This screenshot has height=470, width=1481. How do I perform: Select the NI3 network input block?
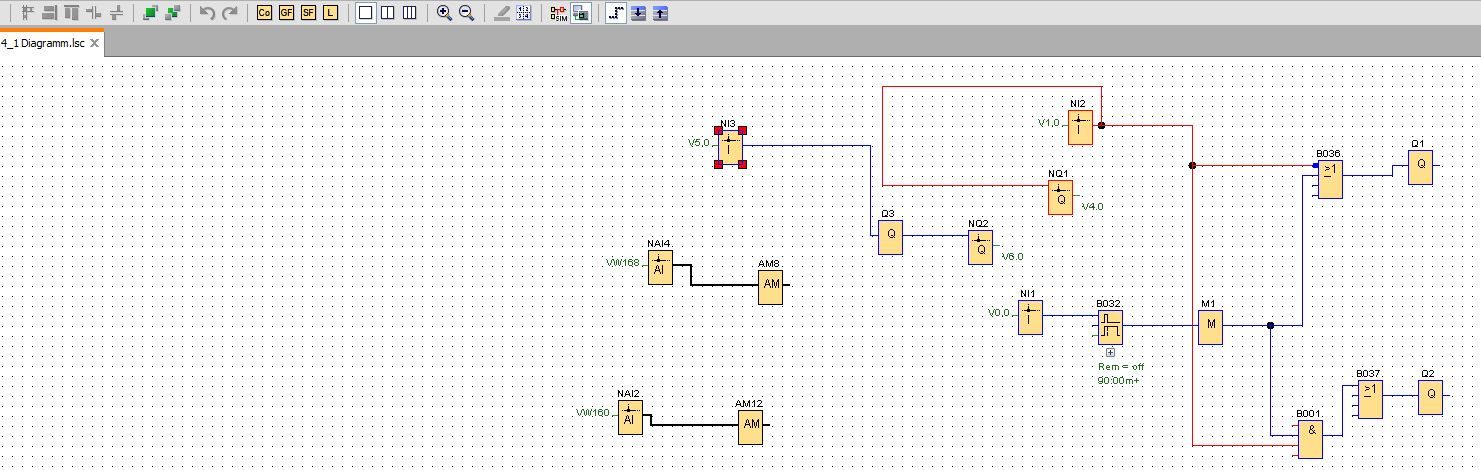point(730,147)
